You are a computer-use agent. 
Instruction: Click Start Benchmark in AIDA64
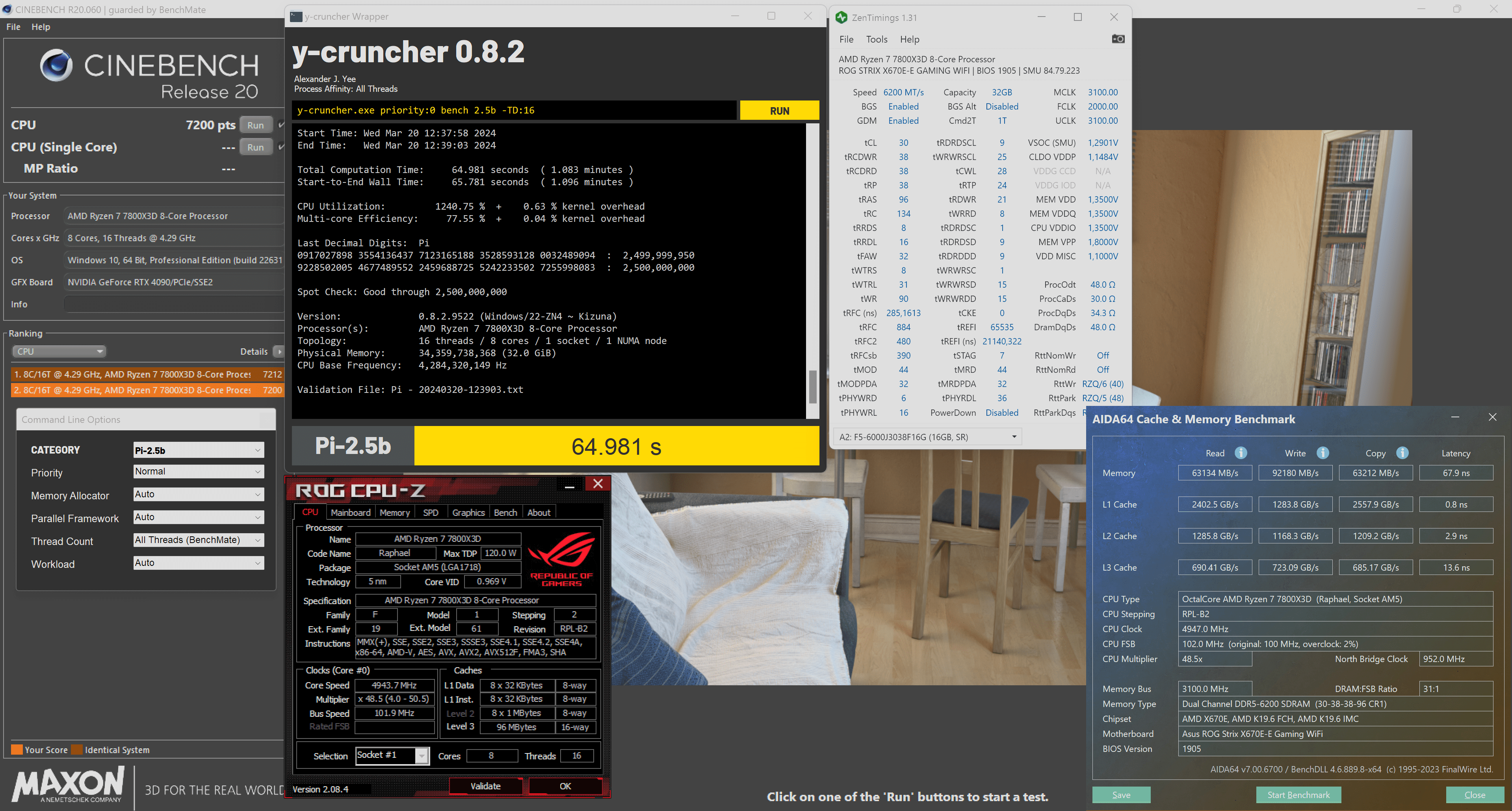(x=1298, y=795)
